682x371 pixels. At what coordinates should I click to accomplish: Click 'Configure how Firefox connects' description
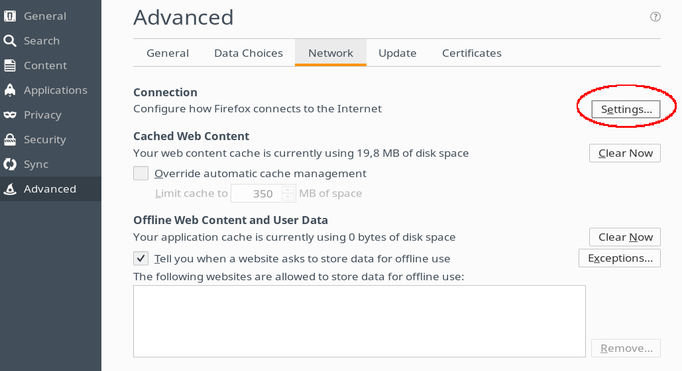point(257,109)
